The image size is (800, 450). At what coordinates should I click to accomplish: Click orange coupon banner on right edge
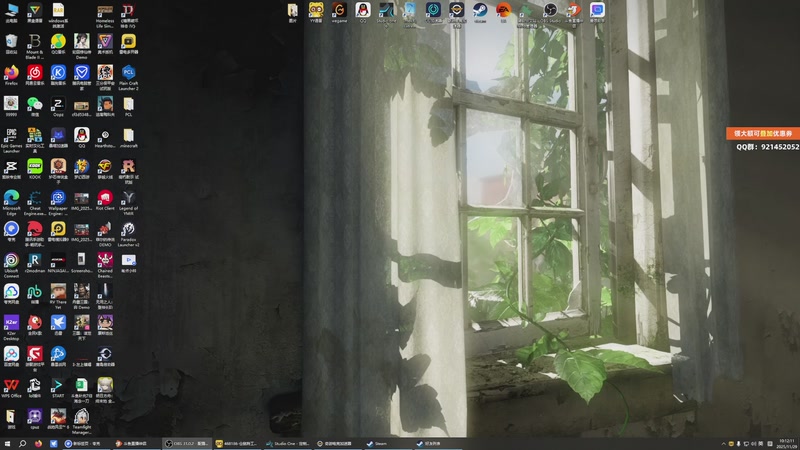pyautogui.click(x=763, y=134)
